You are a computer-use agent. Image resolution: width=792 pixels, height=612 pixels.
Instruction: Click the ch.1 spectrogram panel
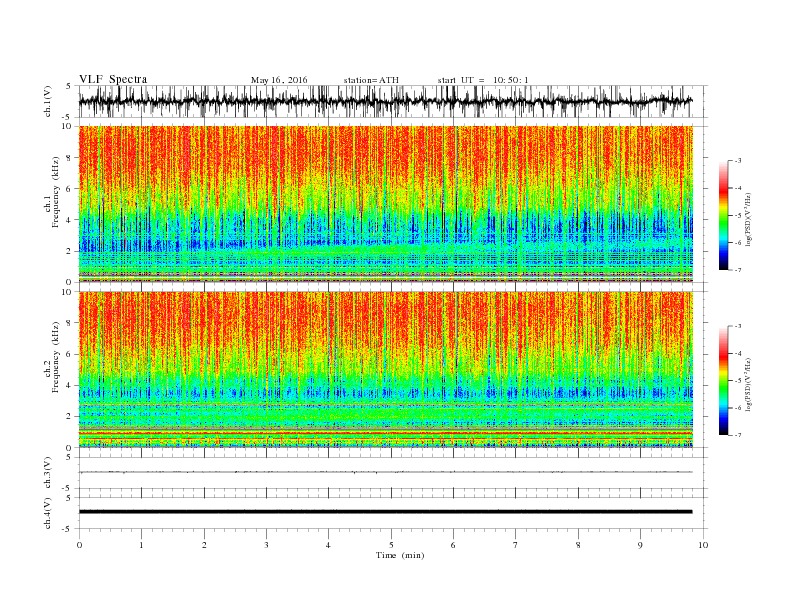click(386, 204)
